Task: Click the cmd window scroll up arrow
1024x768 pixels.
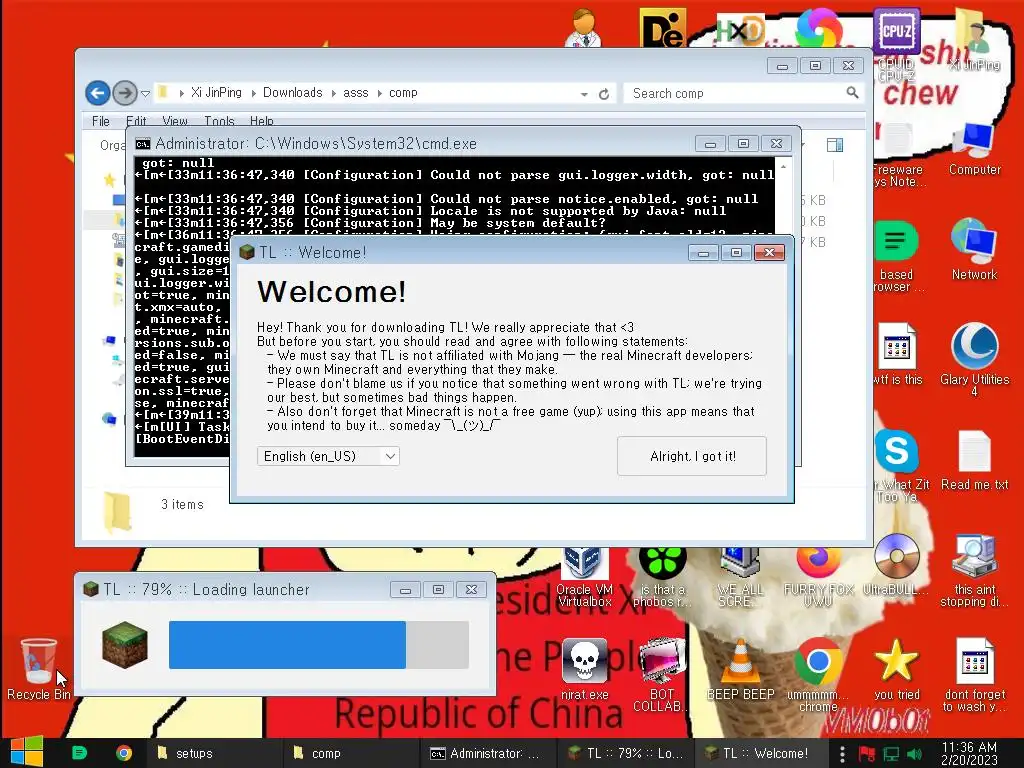Action: [783, 167]
